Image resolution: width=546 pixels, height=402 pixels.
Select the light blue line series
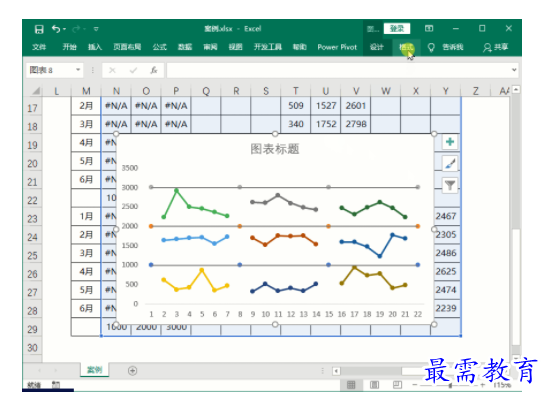195,240
